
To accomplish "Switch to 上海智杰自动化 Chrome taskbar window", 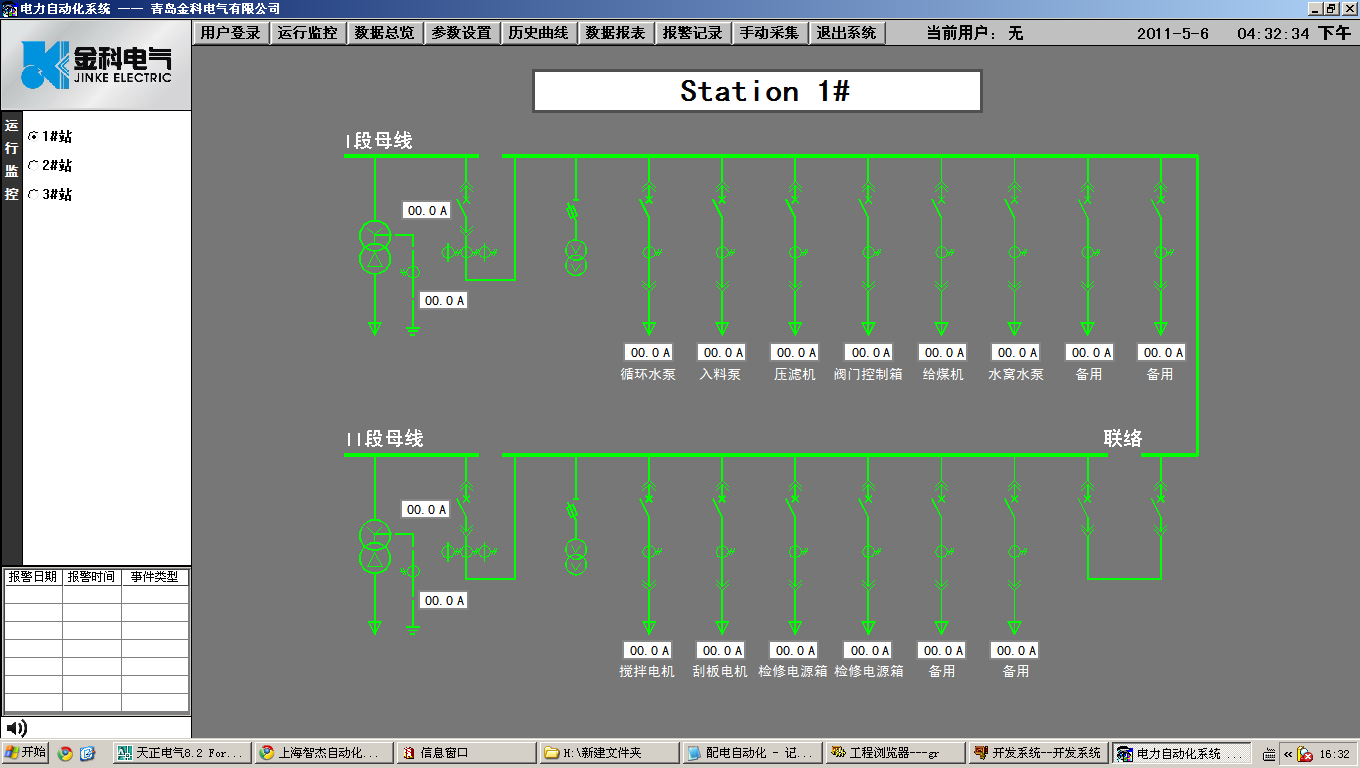I will click(x=324, y=753).
